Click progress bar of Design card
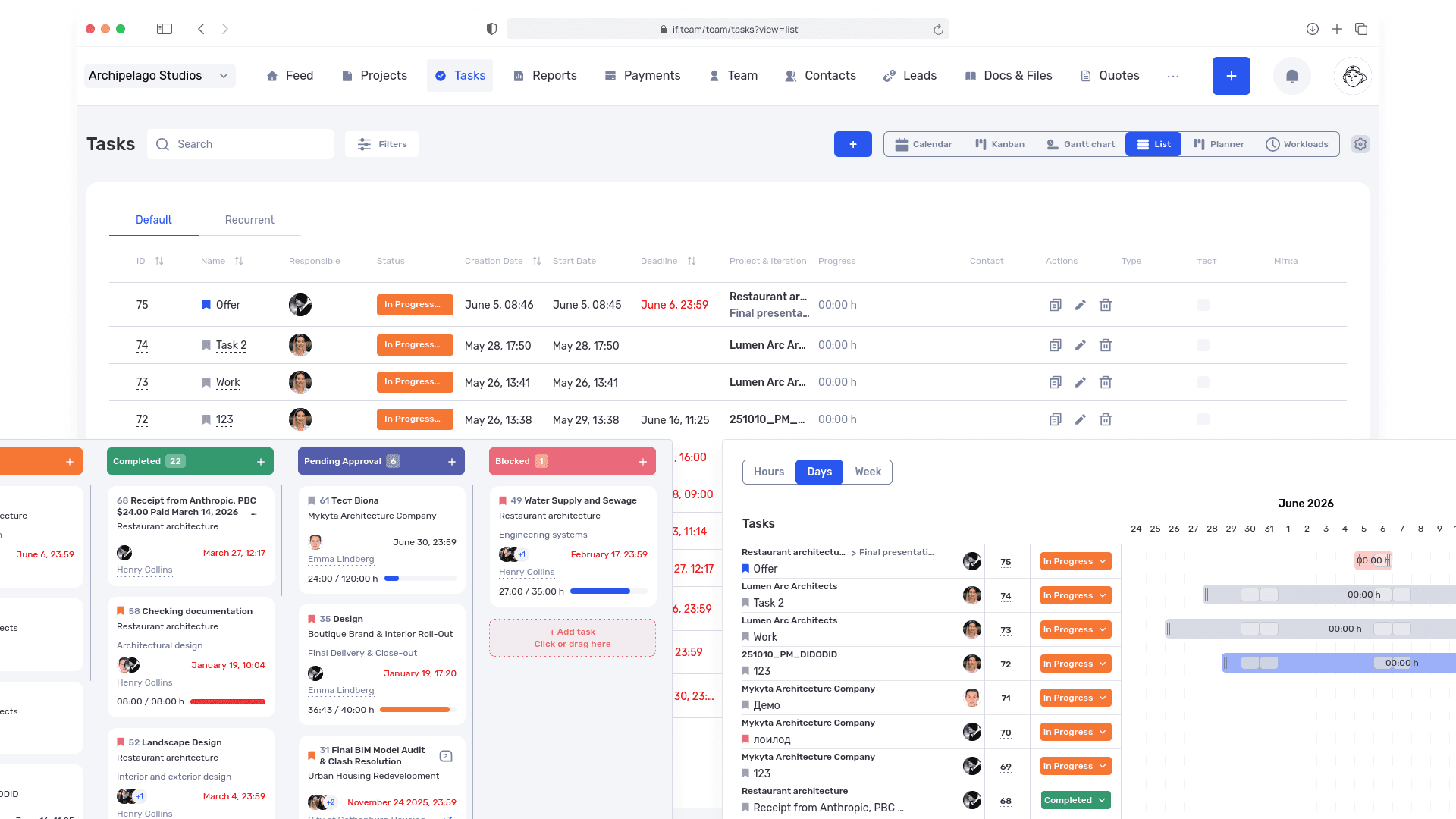Viewport: 1456px width, 819px height. pos(419,710)
